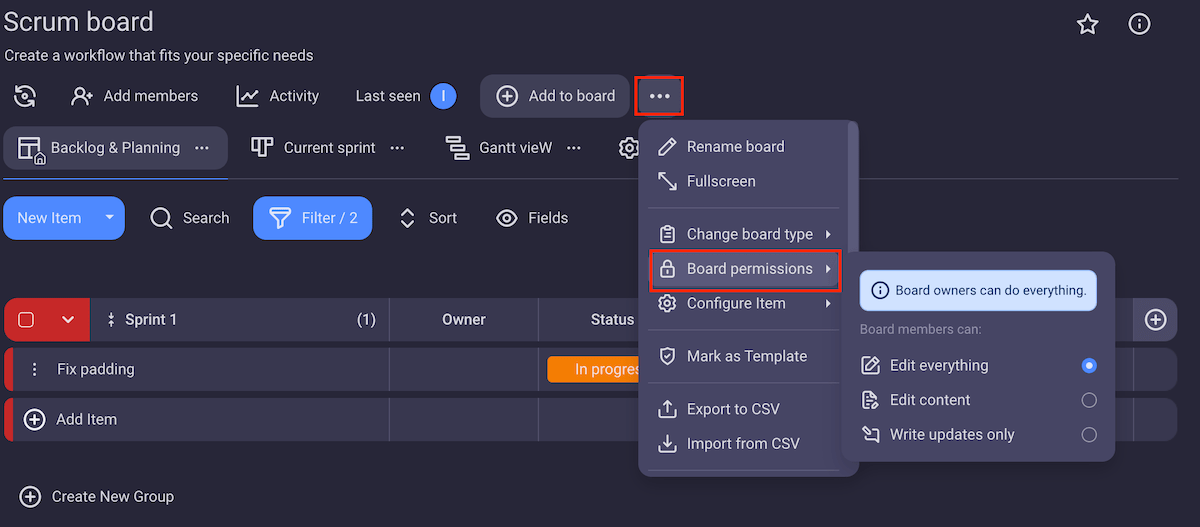Open the three-dots board options menu
Viewport: 1200px width, 527px height.
click(x=659, y=96)
